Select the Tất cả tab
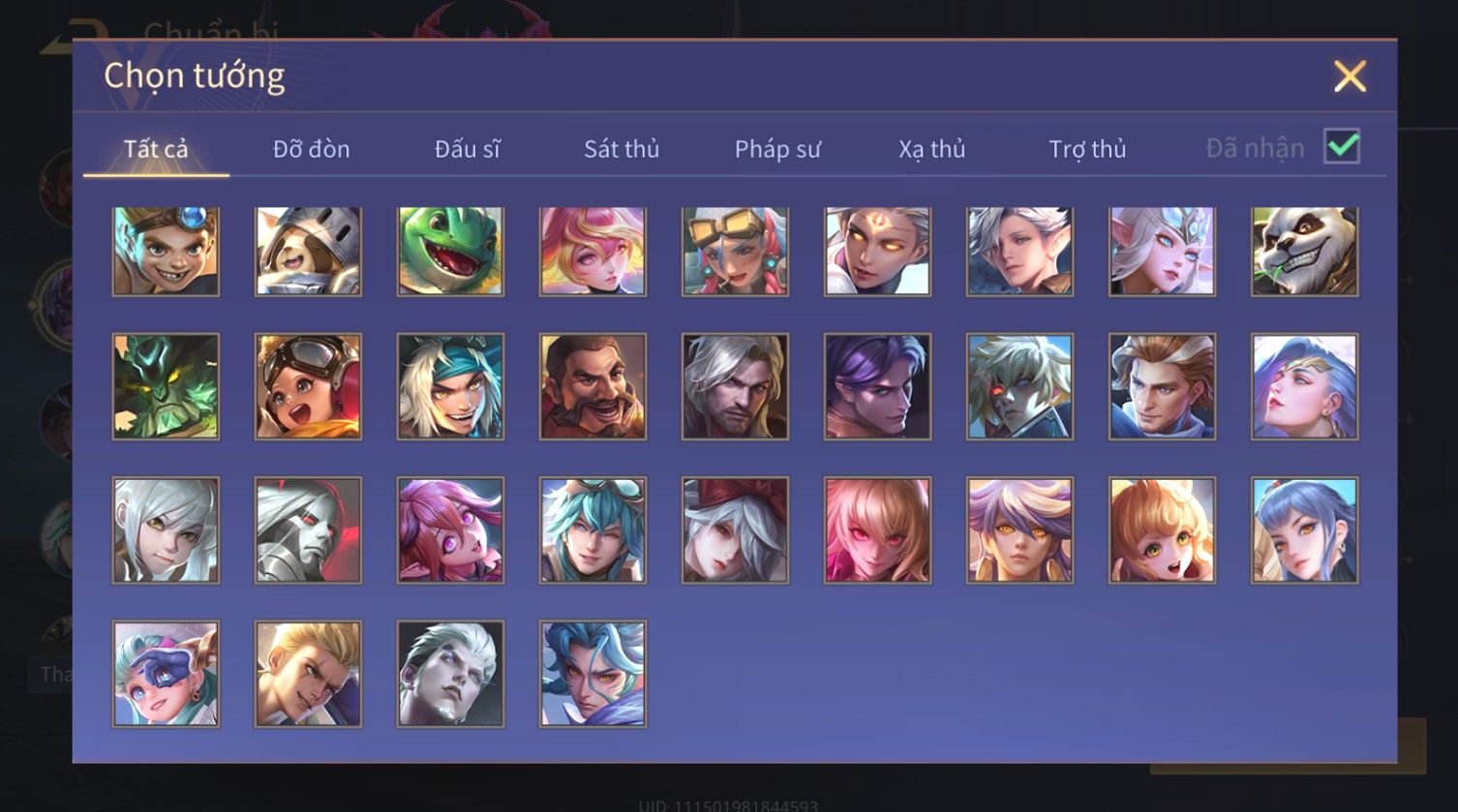This screenshot has width=1458, height=812. (156, 149)
